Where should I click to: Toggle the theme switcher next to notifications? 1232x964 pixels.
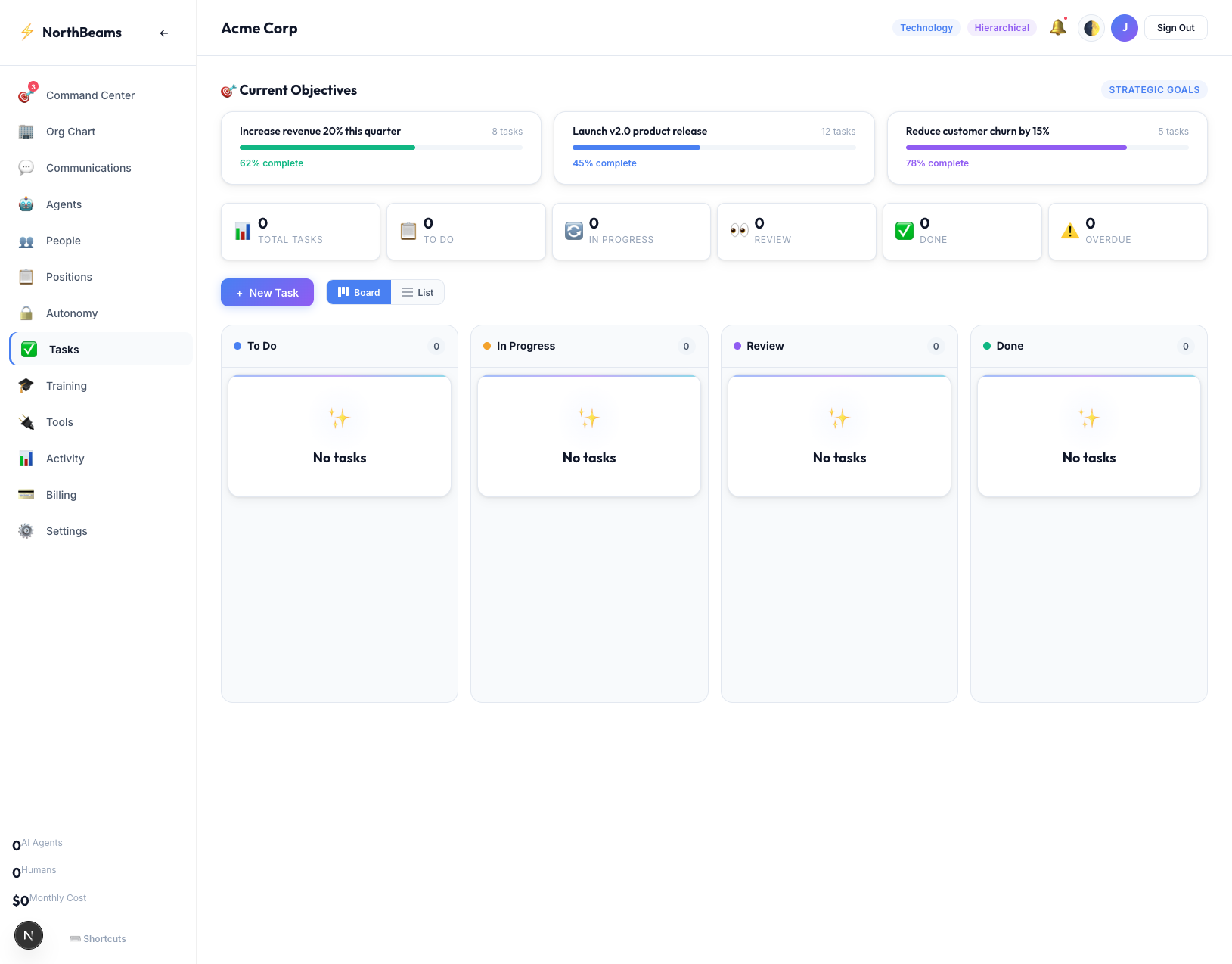[x=1091, y=27]
